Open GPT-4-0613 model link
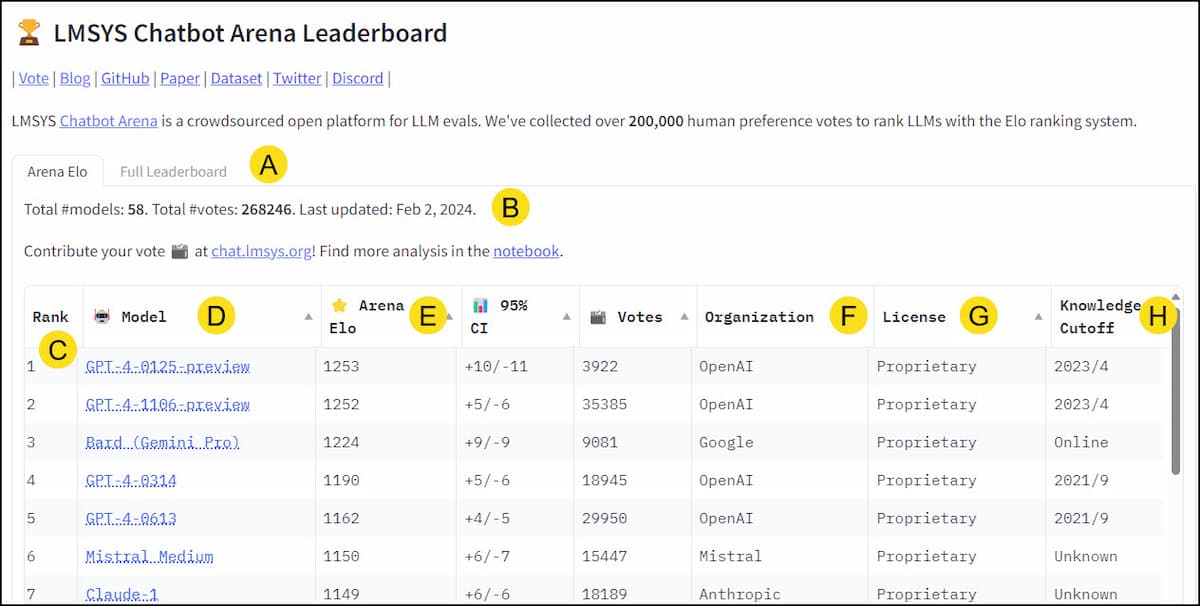Image resolution: width=1200 pixels, height=606 pixels. [131, 518]
